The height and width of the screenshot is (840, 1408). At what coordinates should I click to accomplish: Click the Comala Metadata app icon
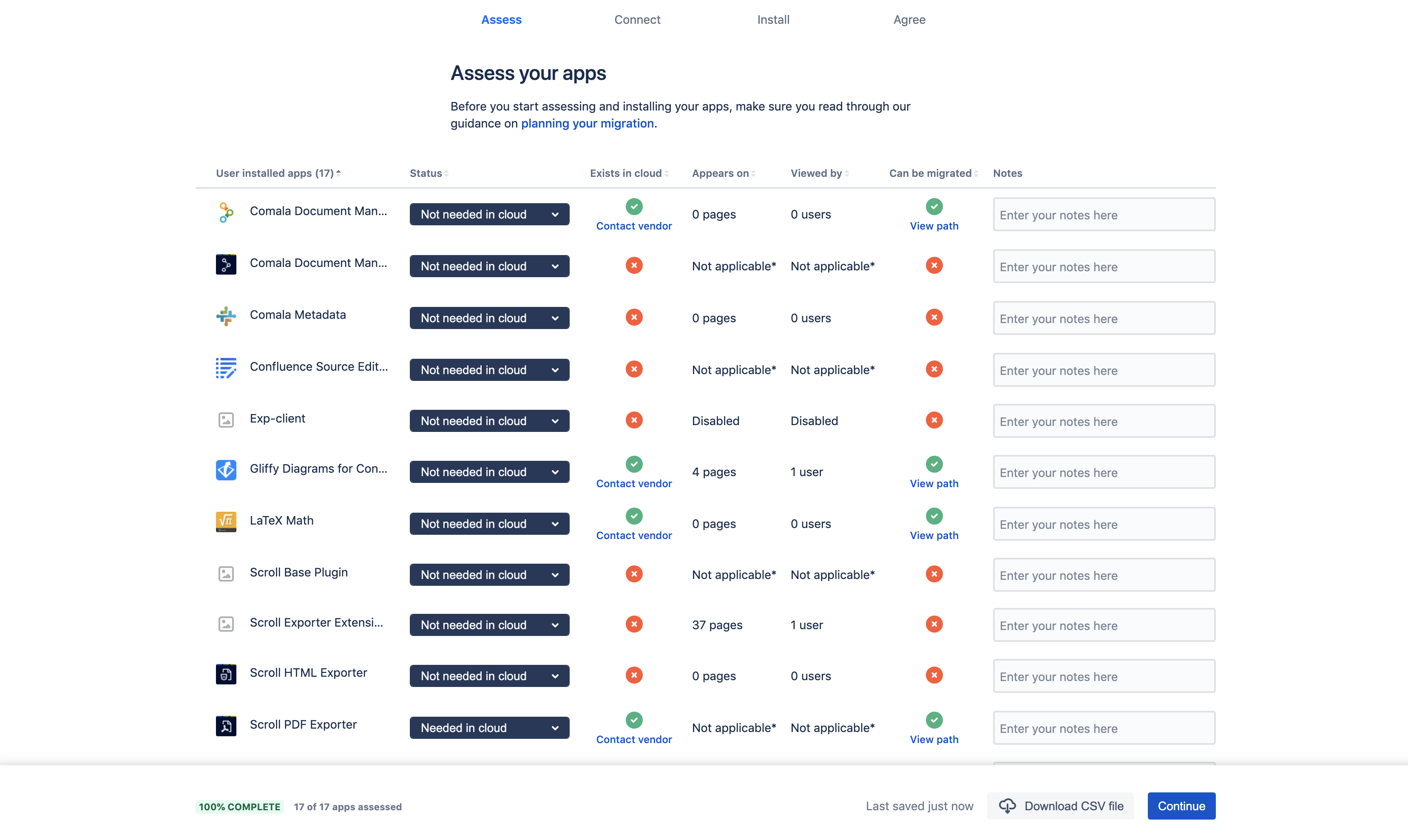point(226,316)
